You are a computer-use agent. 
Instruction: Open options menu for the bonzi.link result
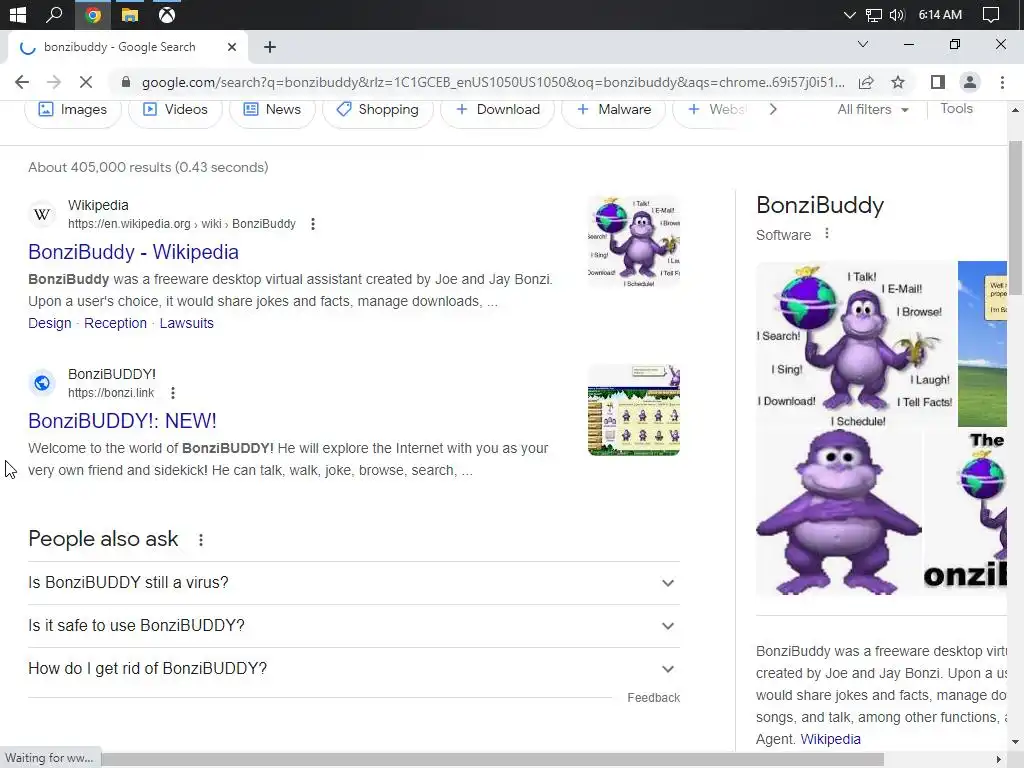[172, 392]
